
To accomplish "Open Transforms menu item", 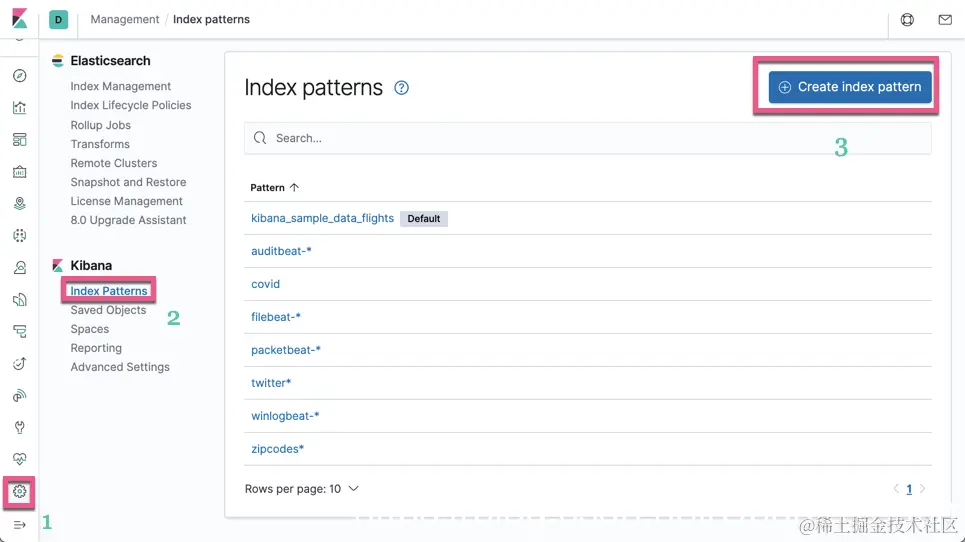I will coord(100,144).
